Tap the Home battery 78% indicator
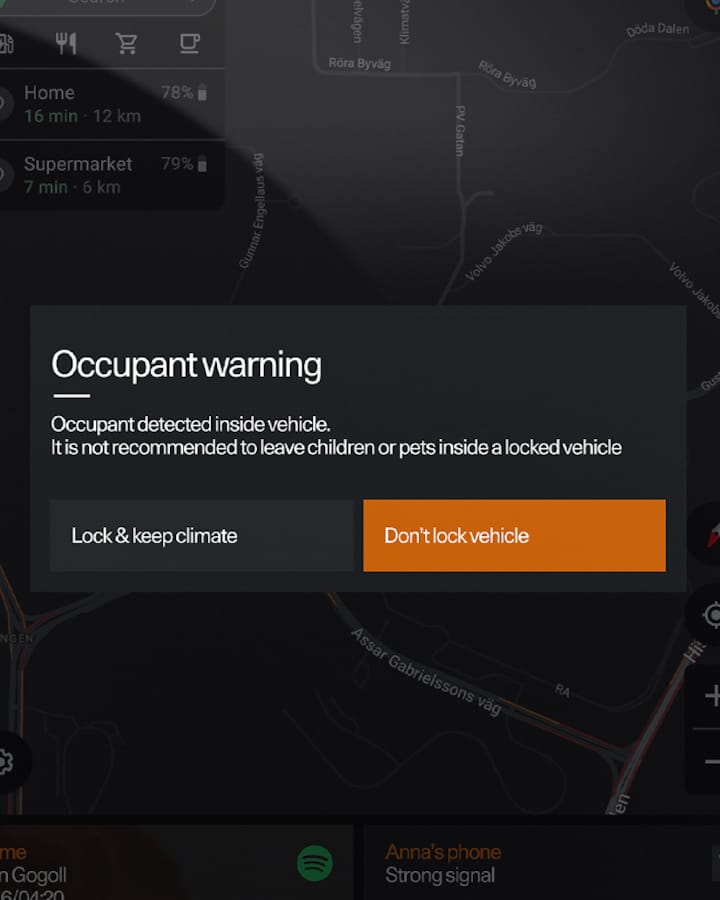The width and height of the screenshot is (720, 900). 184,92
